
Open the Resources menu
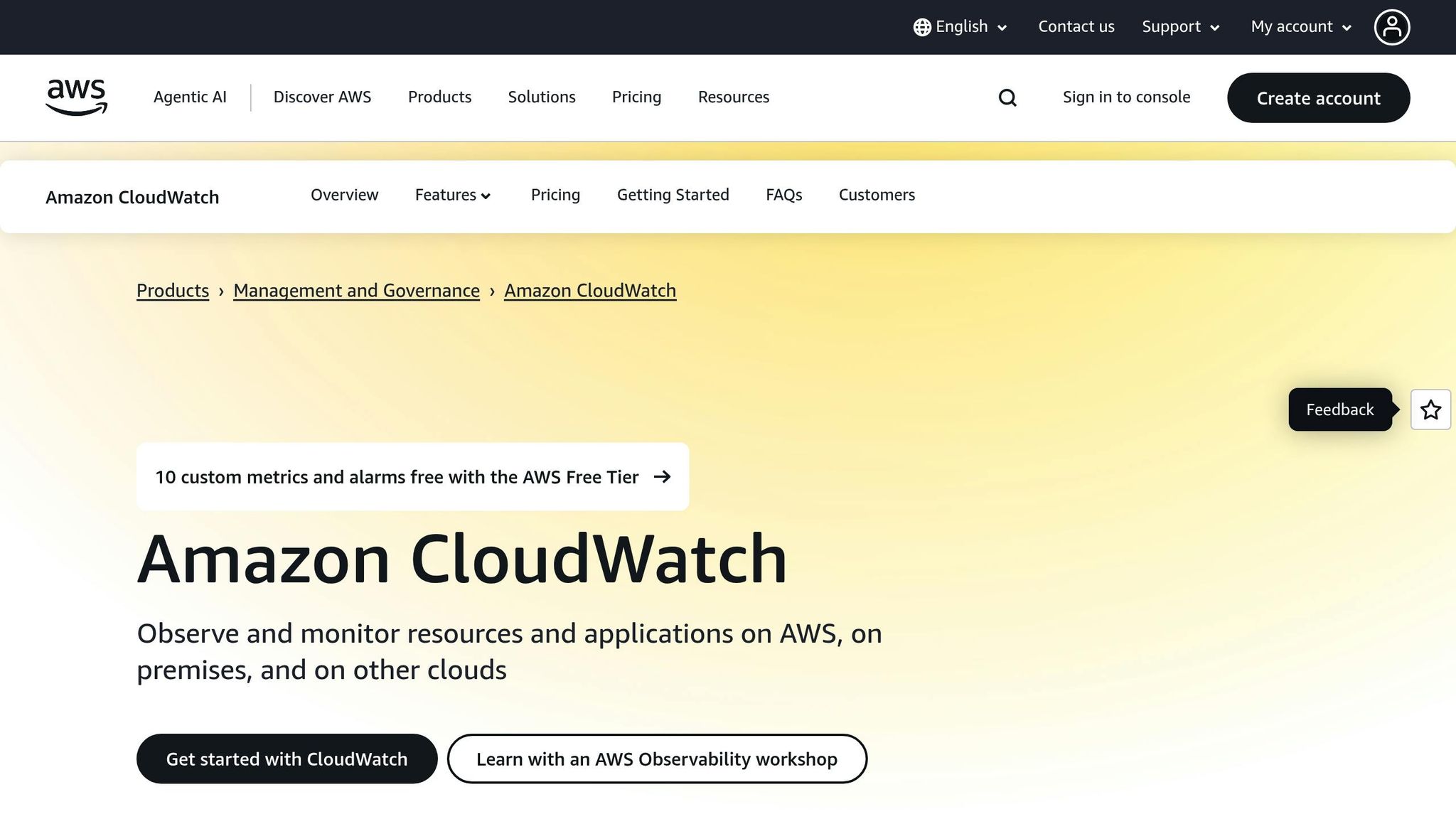pos(734,97)
